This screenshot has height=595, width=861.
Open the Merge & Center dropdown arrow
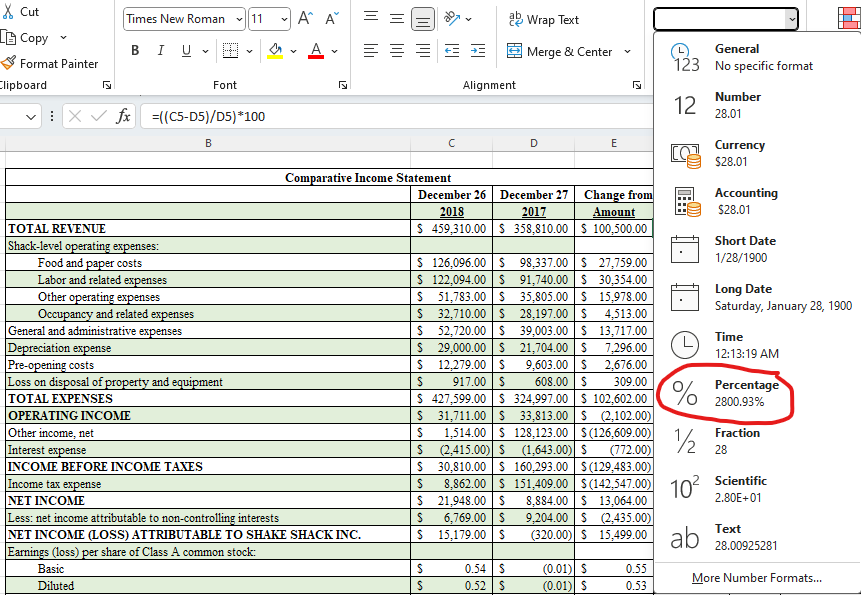tap(627, 51)
